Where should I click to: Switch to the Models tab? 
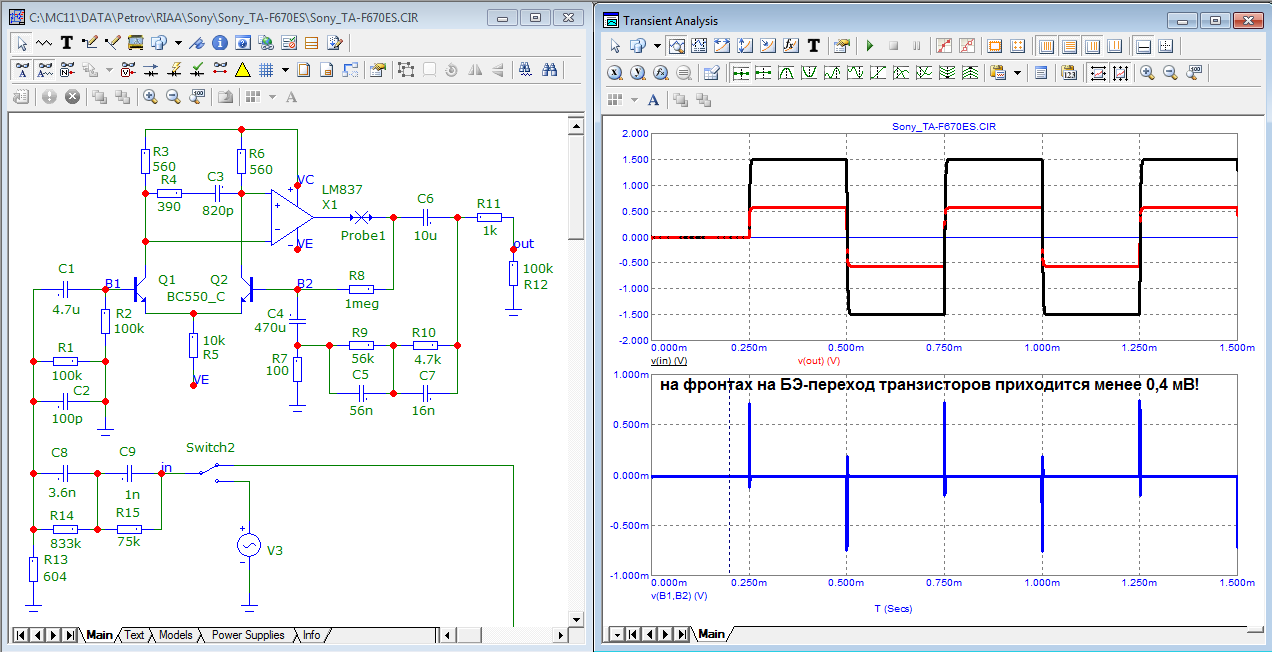176,635
